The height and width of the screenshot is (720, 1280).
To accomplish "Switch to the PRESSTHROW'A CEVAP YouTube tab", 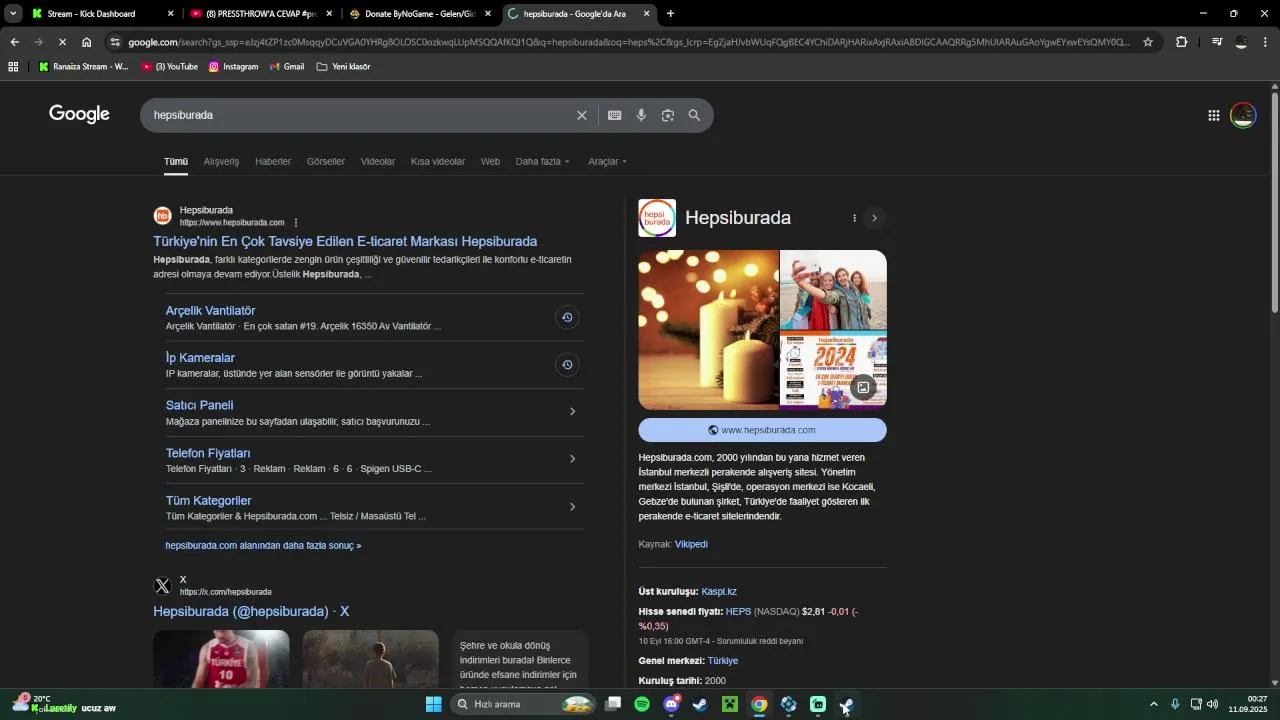I will pos(260,13).
